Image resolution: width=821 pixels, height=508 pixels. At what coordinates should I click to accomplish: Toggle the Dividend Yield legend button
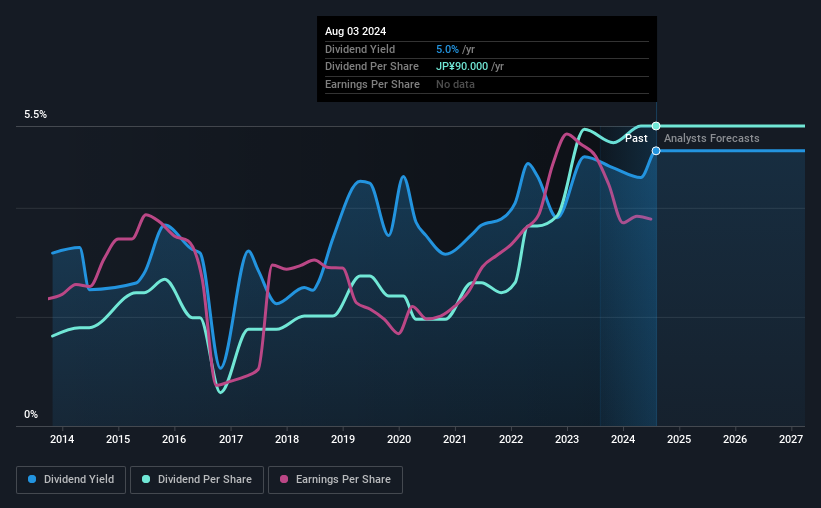point(71,480)
